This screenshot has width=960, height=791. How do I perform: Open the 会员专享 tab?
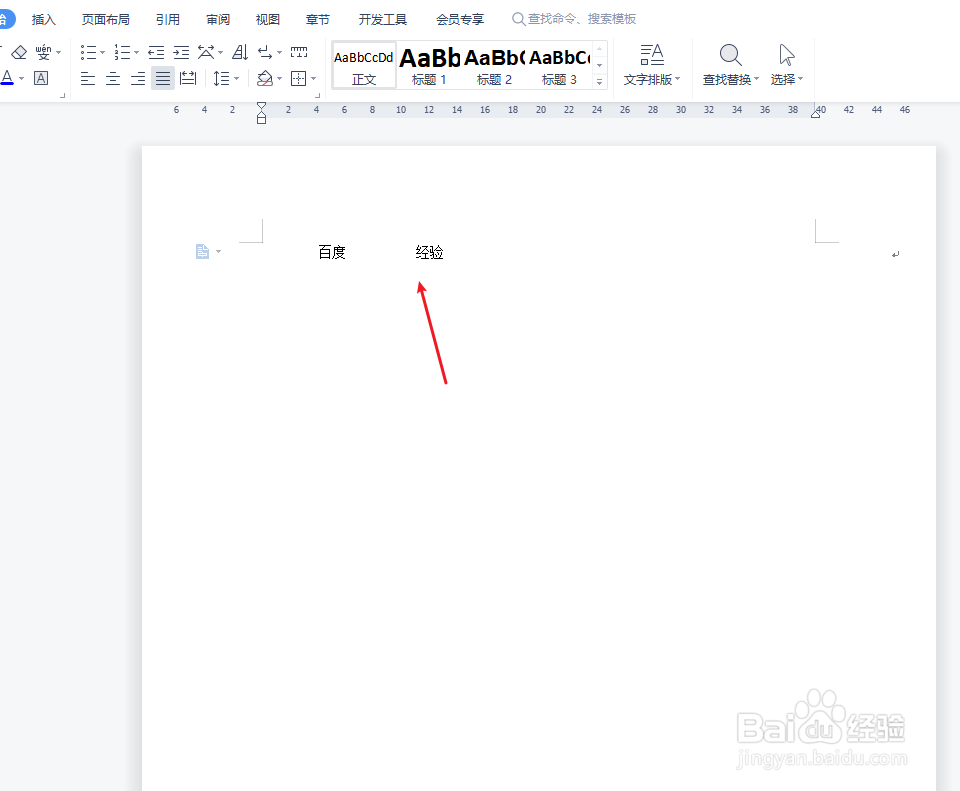coord(460,20)
